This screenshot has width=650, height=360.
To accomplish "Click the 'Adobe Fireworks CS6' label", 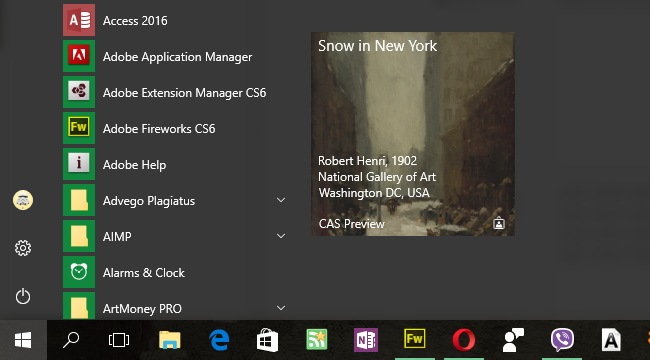I will (159, 129).
